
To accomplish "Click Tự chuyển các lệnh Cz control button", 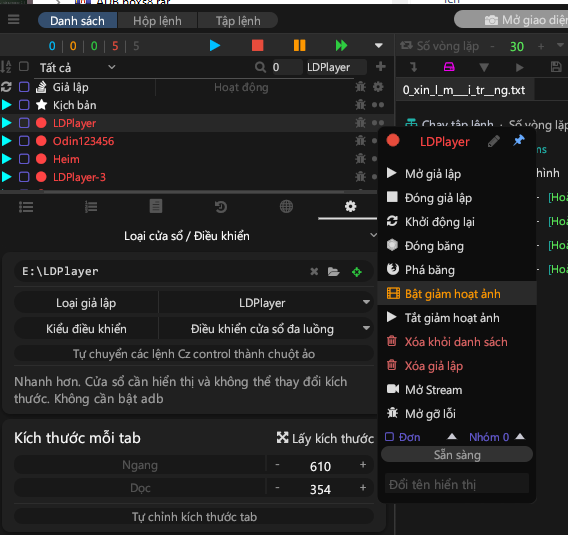I will point(194,354).
